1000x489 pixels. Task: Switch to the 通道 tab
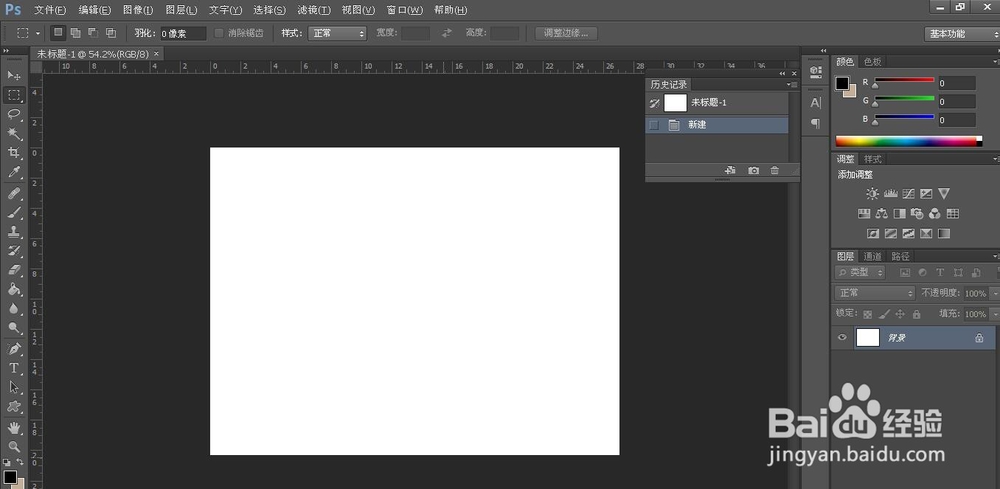(x=872, y=256)
